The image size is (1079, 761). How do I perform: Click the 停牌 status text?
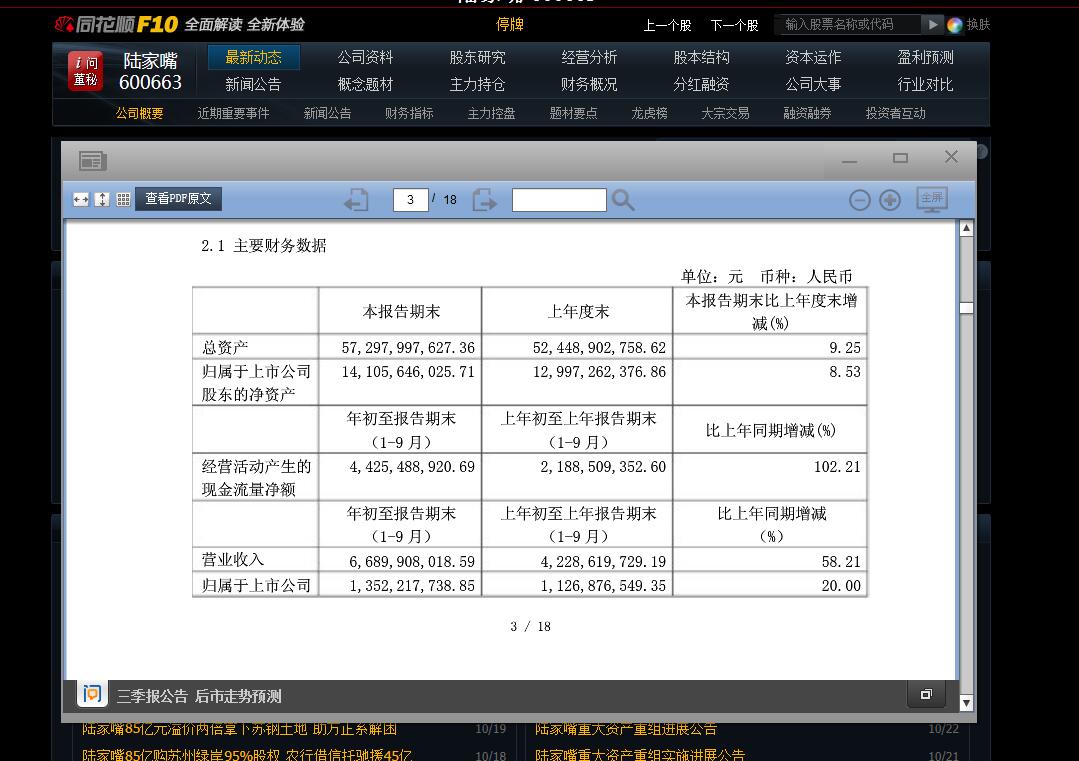[x=510, y=25]
